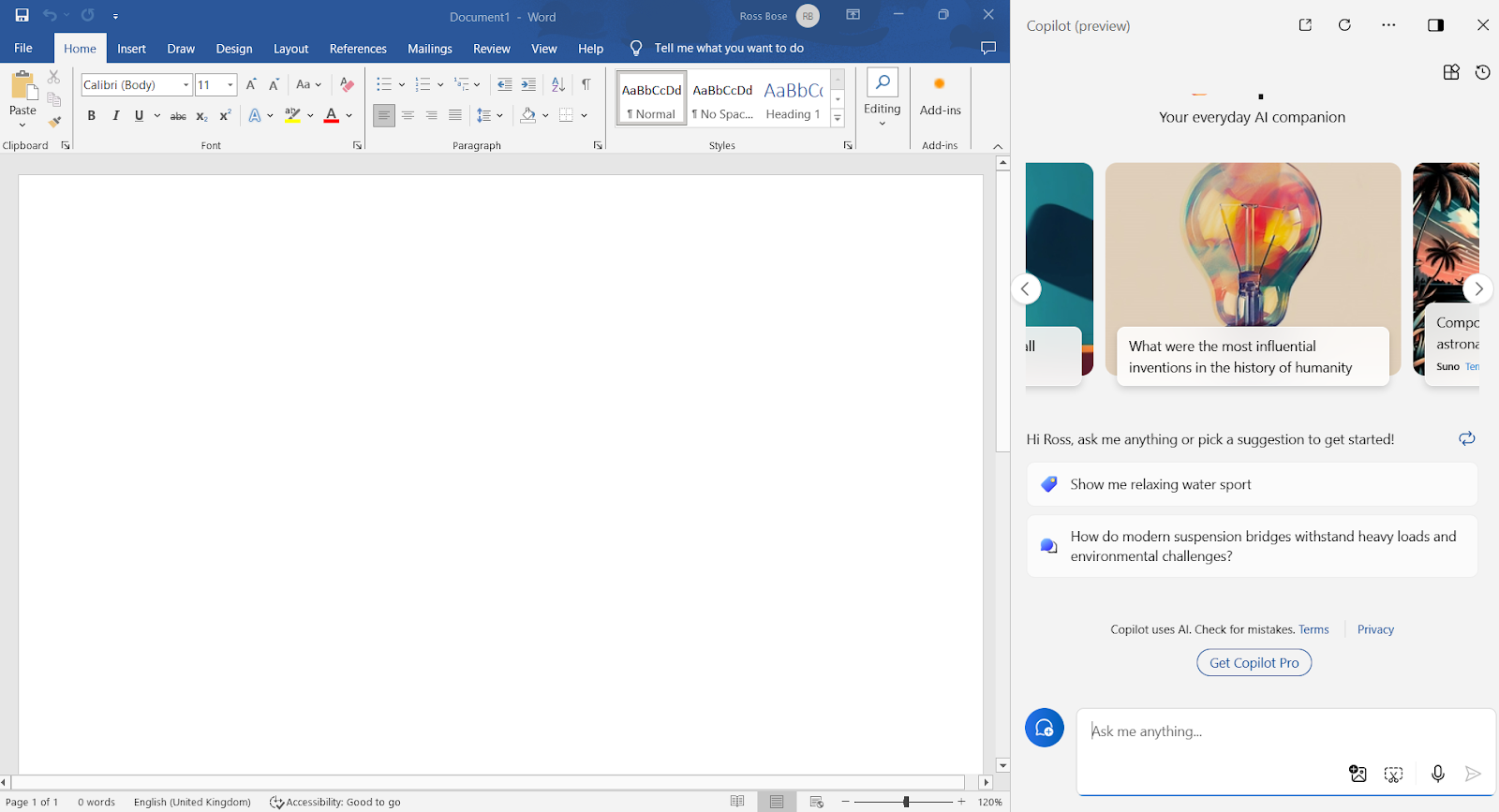The image size is (1499, 812).
Task: Use the Copilot microphone
Action: click(1437, 774)
